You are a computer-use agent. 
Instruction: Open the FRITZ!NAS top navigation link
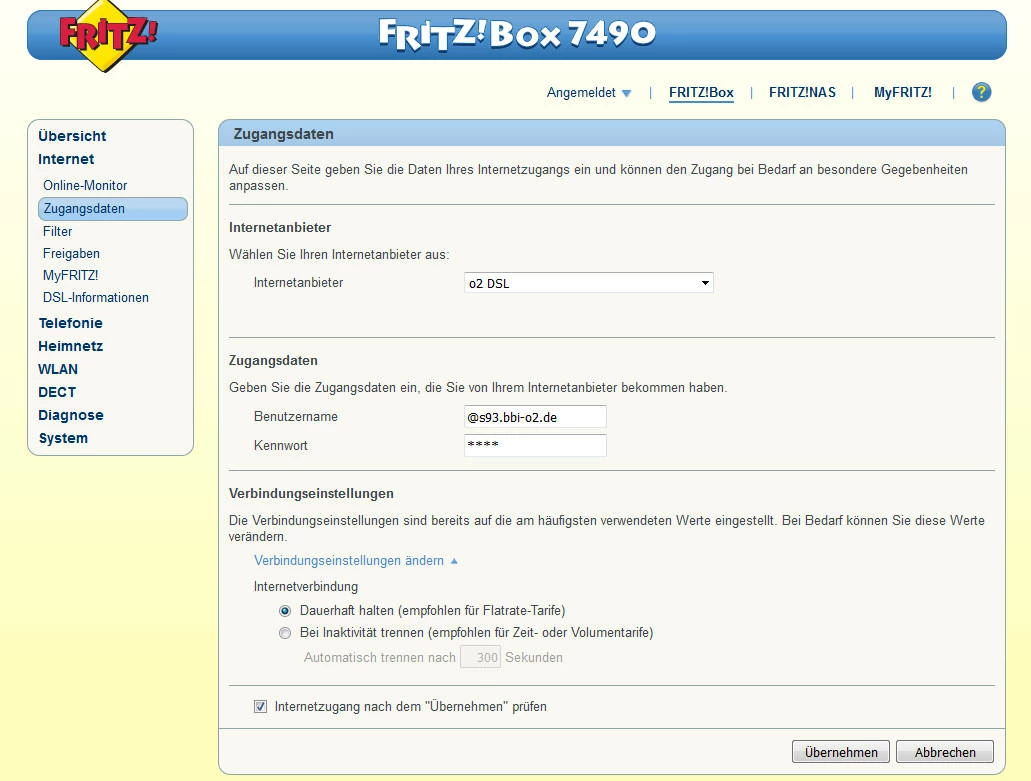pyautogui.click(x=802, y=93)
